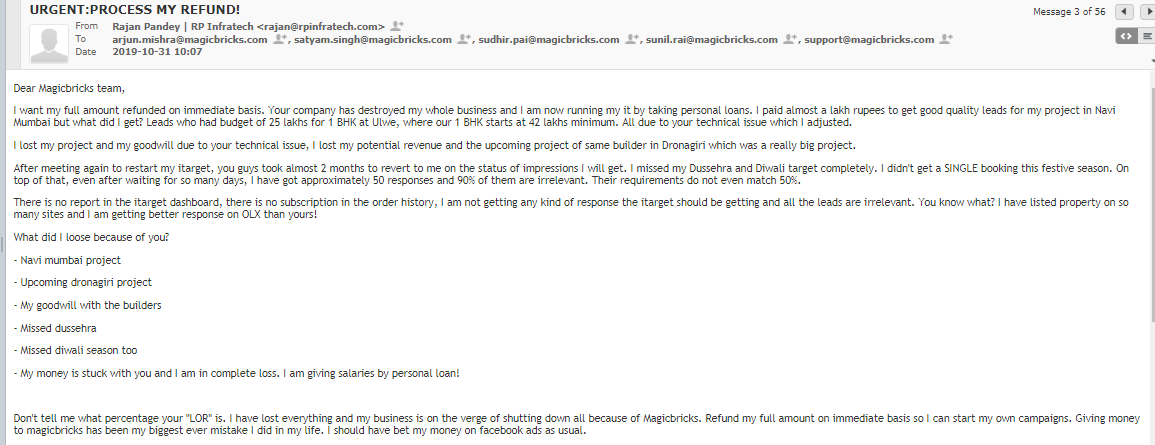Switch to plain text view toggle
Screen dimensions: 1155x445
tap(1146, 36)
